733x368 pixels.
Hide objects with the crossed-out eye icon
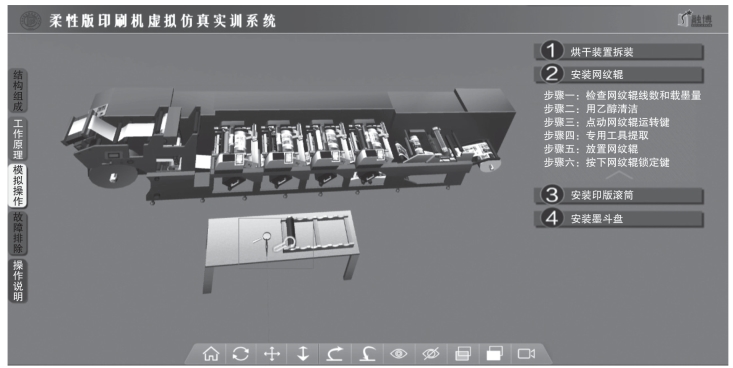click(x=431, y=354)
